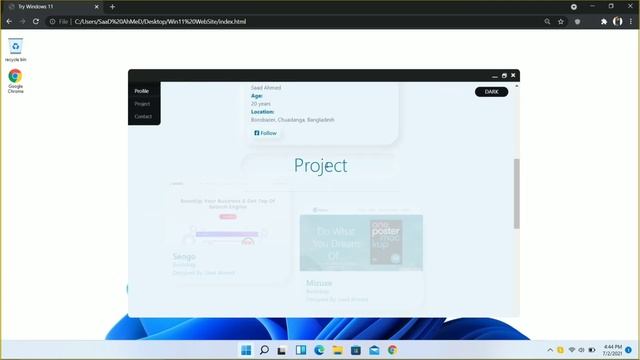Click the yellow tray app icon

coord(560,350)
